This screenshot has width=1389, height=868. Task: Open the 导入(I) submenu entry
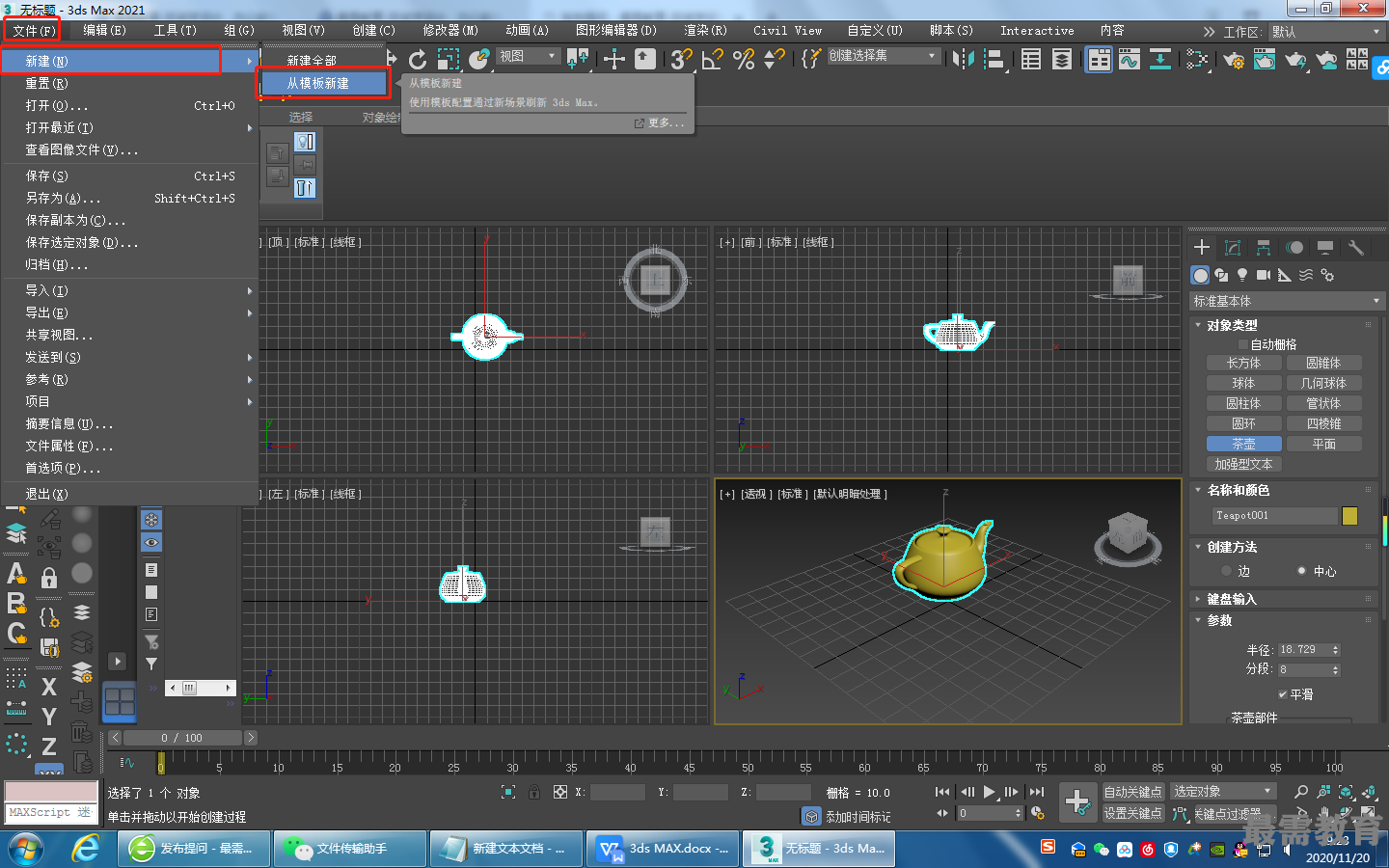click(129, 290)
